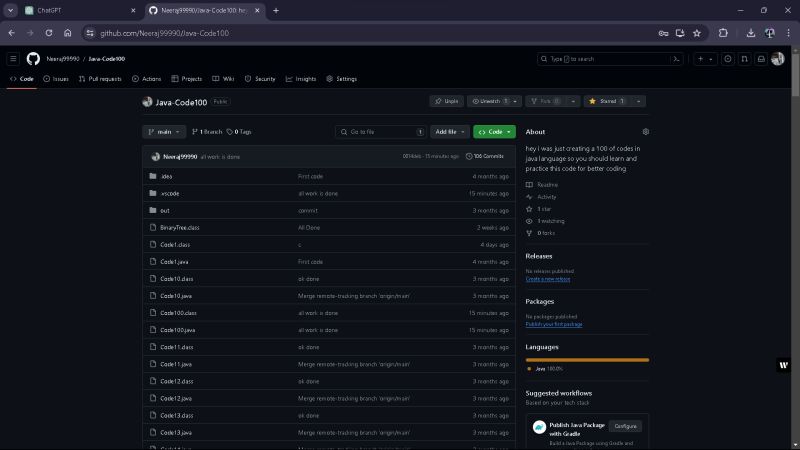800x450 pixels.
Task: Switch to the Issues tab
Action: tap(56, 79)
